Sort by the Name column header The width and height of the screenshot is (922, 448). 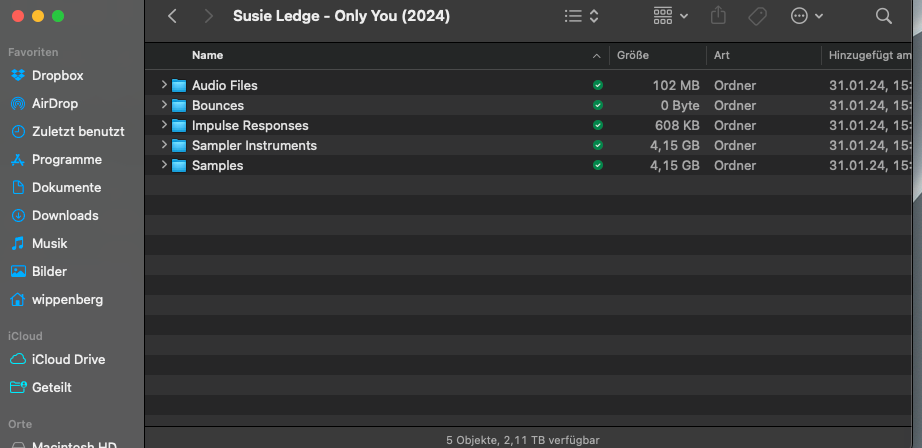point(208,55)
